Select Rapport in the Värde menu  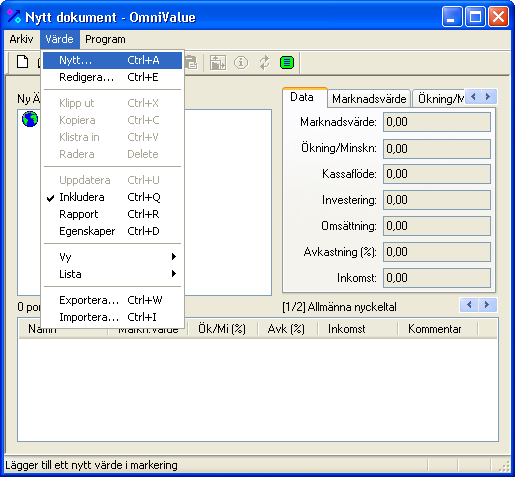[112, 214]
